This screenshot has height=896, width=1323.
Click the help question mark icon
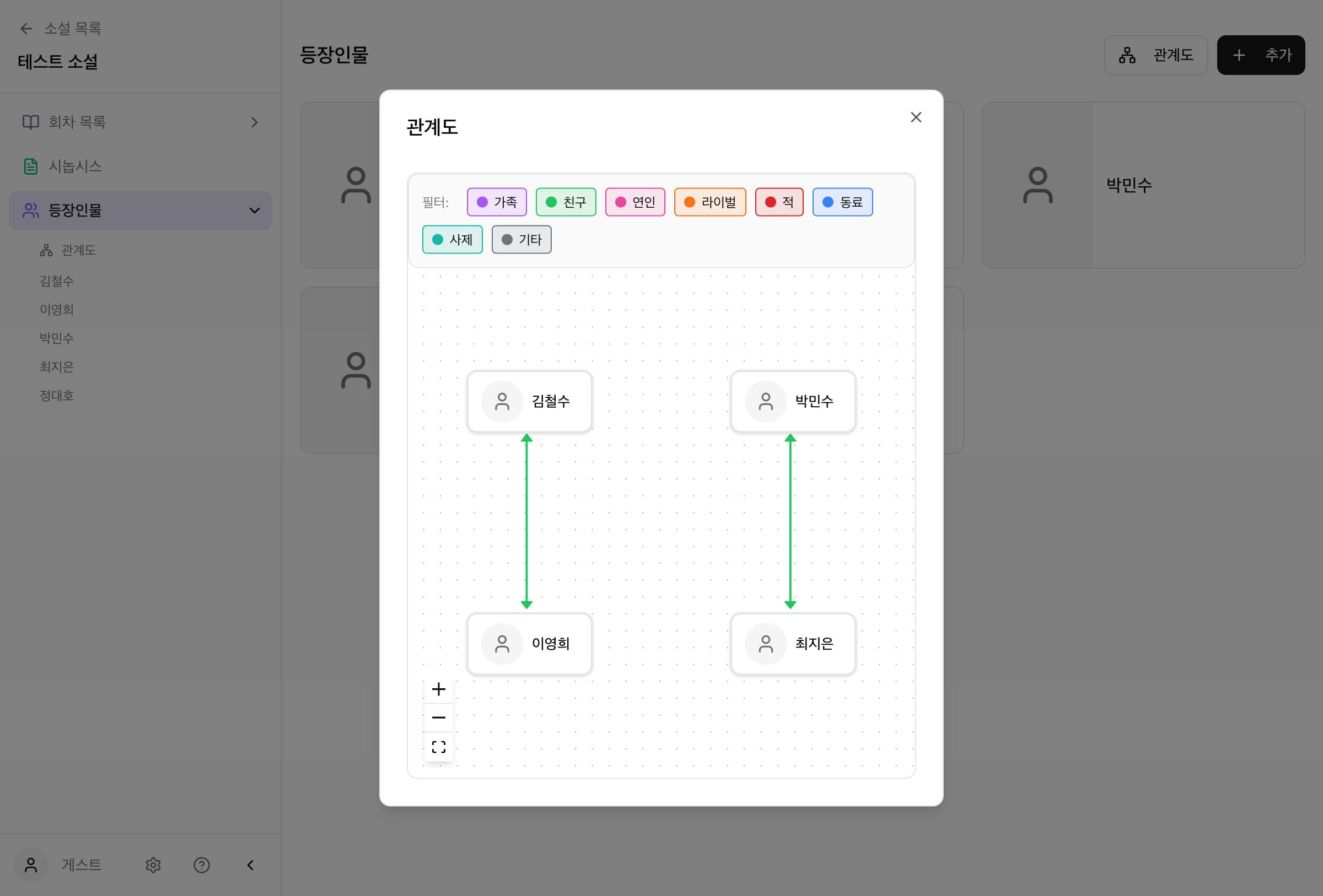(x=202, y=865)
